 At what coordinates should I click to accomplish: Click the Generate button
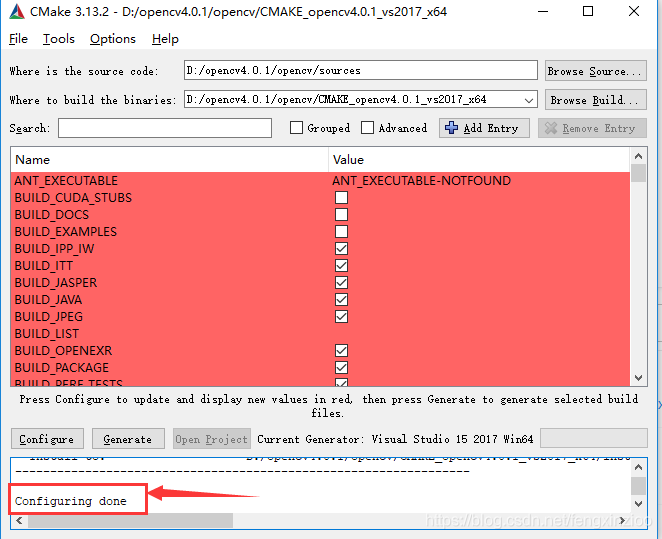(x=128, y=439)
